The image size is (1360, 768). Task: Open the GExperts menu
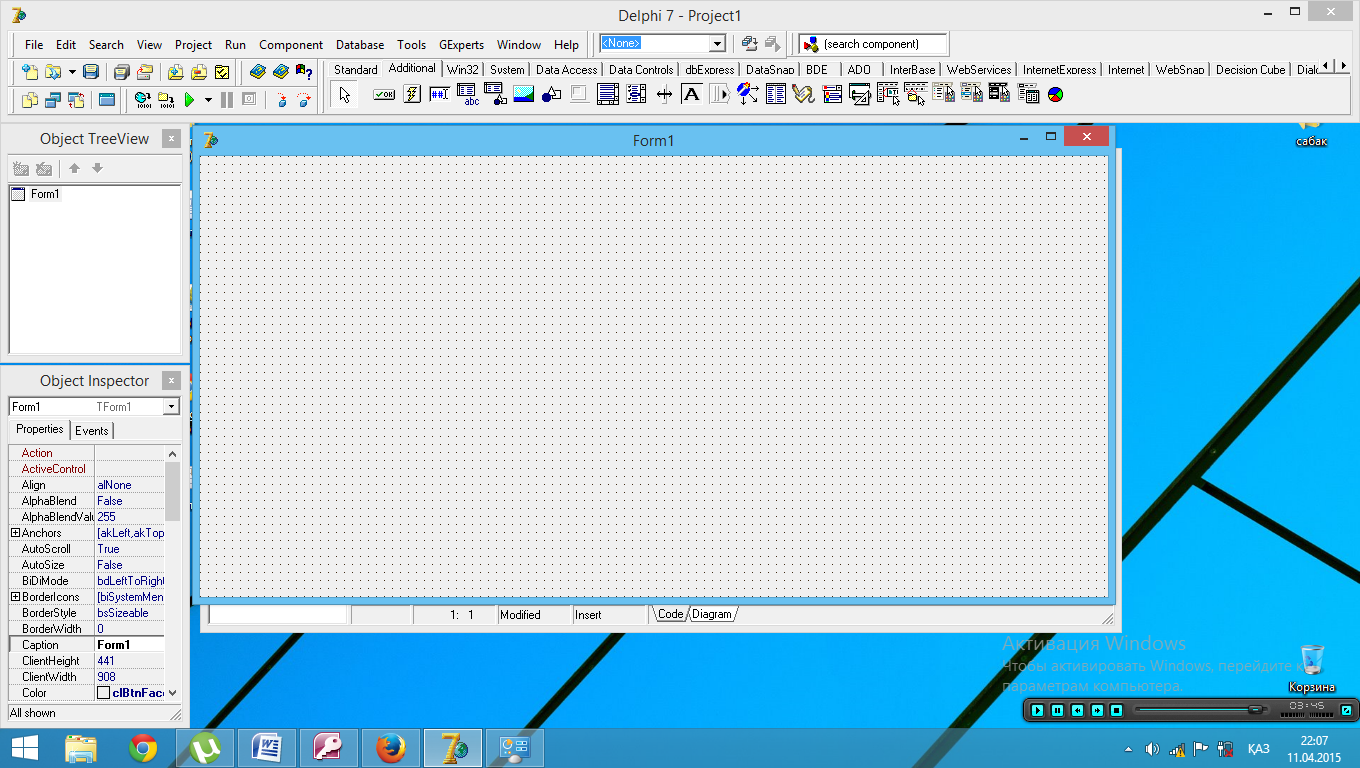461,45
